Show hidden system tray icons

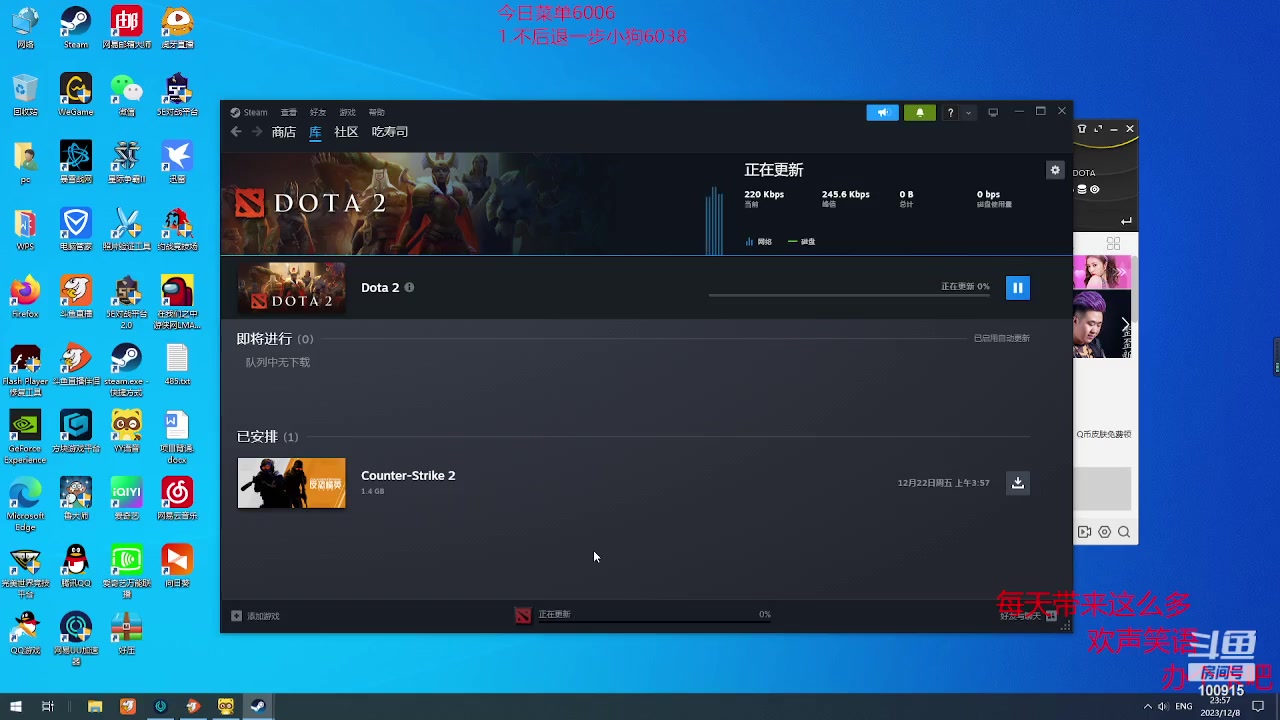pyautogui.click(x=1147, y=706)
